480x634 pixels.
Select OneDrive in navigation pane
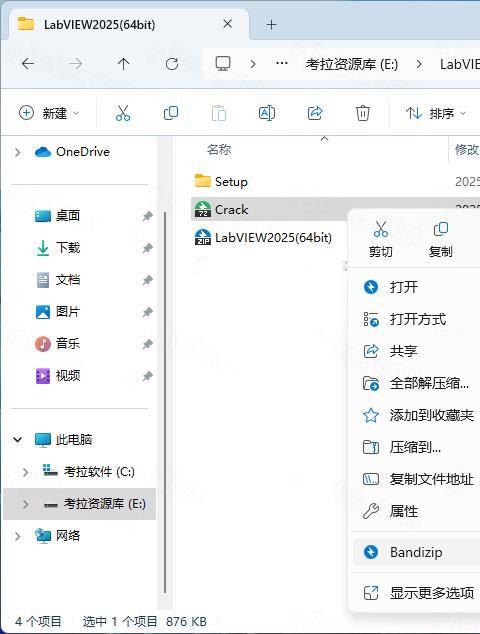click(72, 152)
